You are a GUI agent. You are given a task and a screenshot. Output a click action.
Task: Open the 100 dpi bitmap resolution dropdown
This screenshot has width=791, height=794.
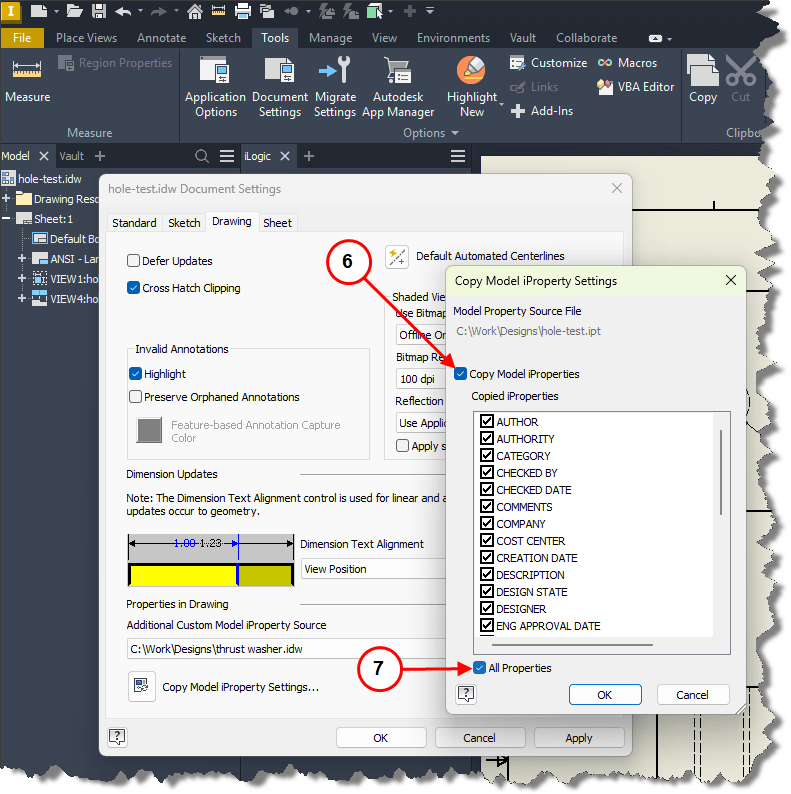421,379
